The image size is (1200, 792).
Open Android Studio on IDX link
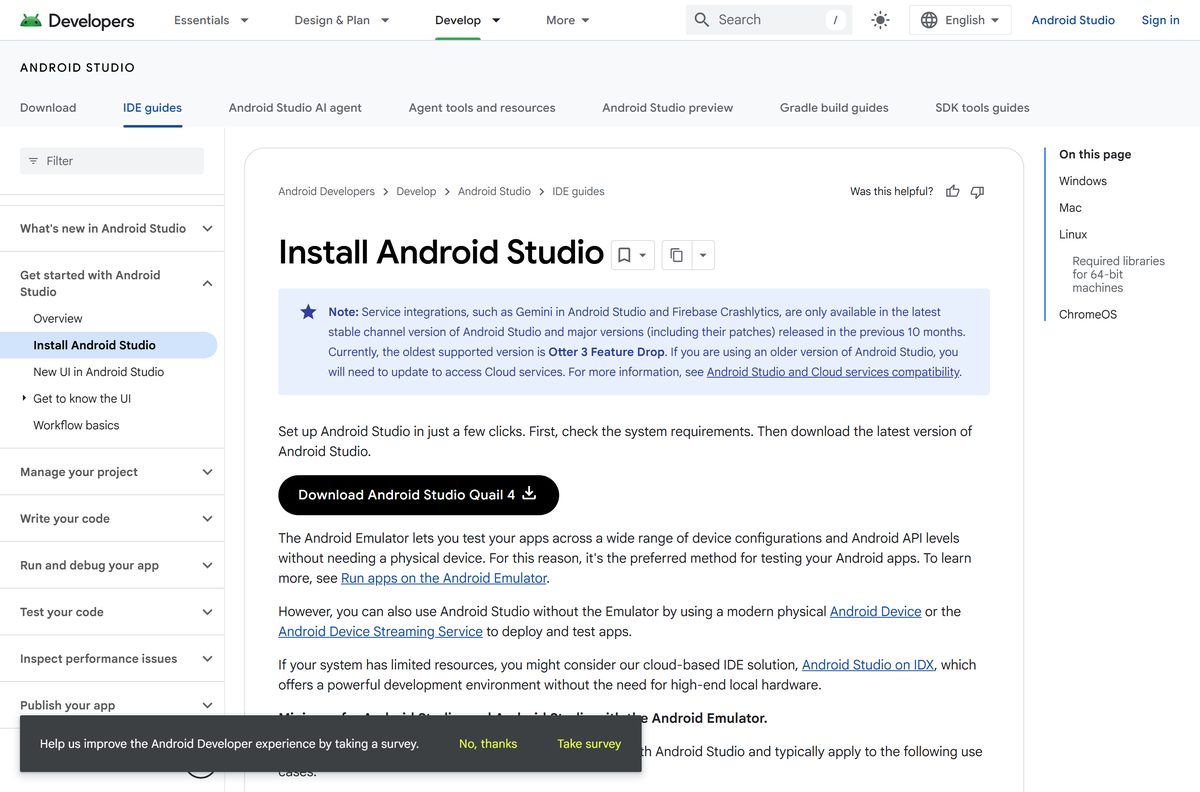pos(868,664)
